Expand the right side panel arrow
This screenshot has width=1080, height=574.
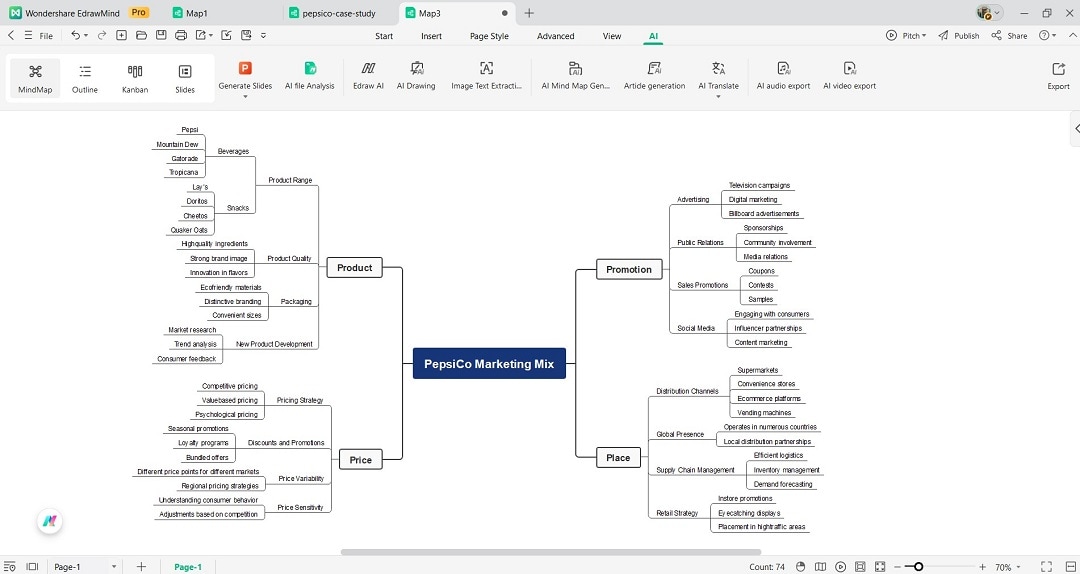pyautogui.click(x=1076, y=128)
